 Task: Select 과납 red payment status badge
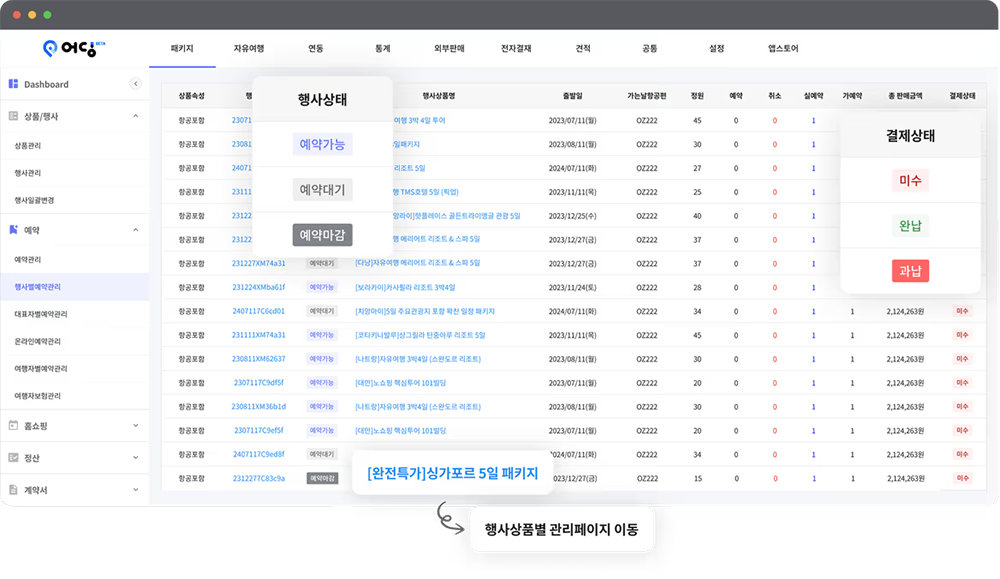(x=910, y=270)
